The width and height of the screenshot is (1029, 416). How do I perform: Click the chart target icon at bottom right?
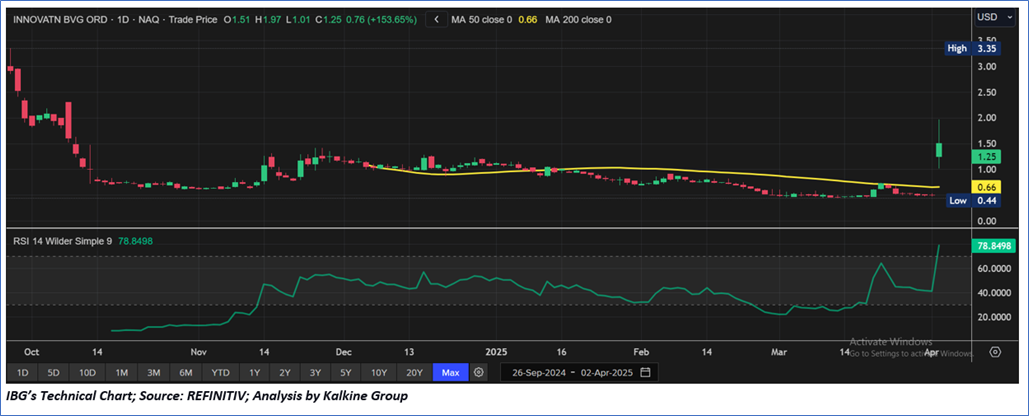click(x=995, y=352)
